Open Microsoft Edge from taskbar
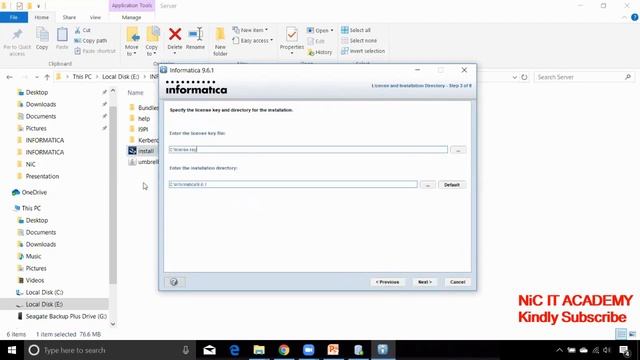The width and height of the screenshot is (640, 360). tap(234, 350)
